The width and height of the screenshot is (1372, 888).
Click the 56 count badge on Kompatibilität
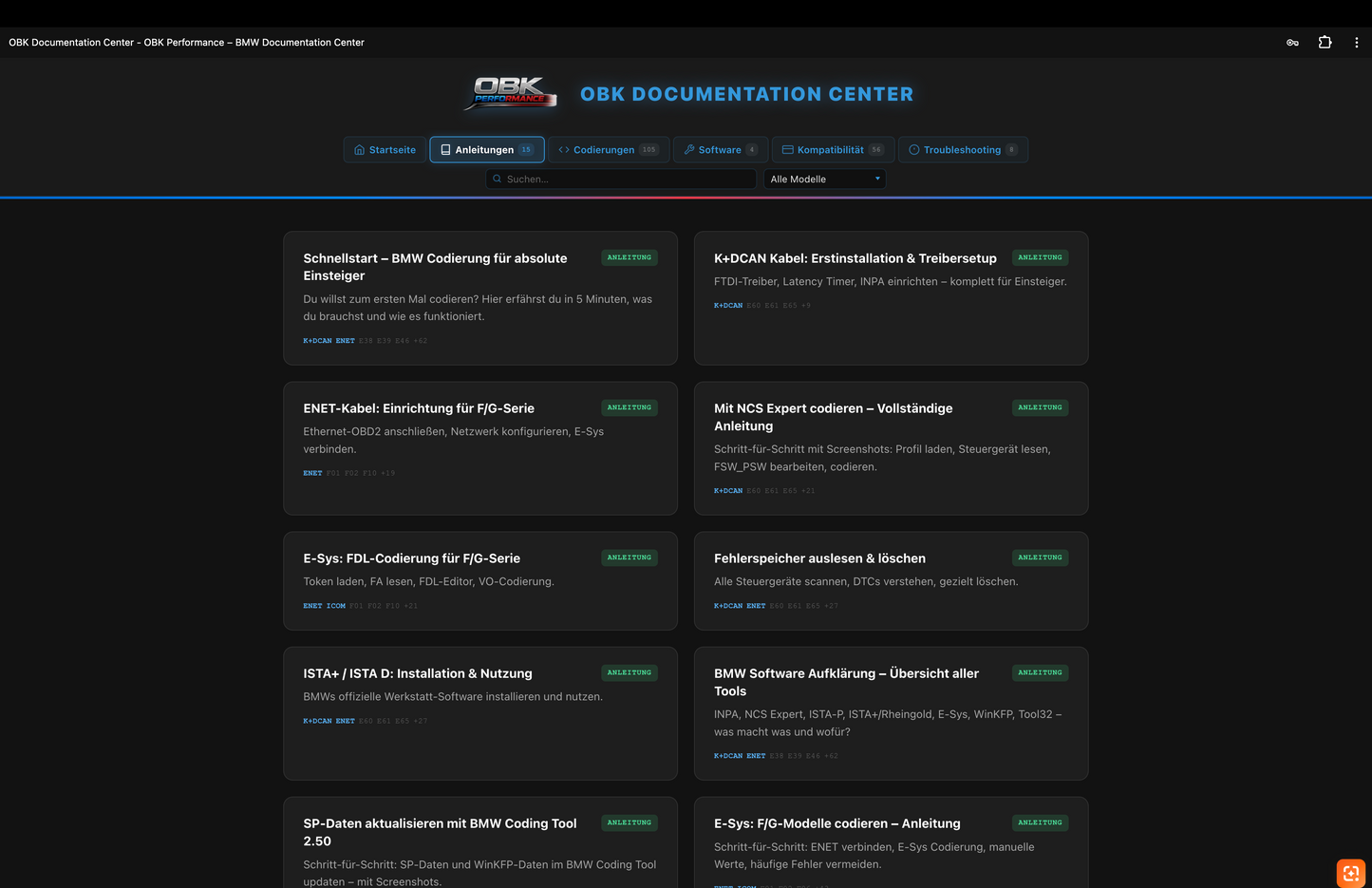pos(876,150)
